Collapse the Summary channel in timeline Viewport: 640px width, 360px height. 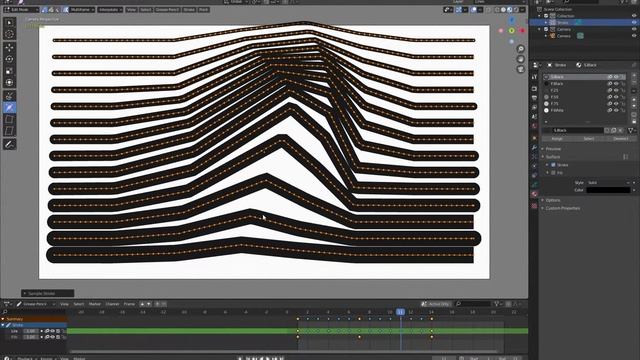3,319
